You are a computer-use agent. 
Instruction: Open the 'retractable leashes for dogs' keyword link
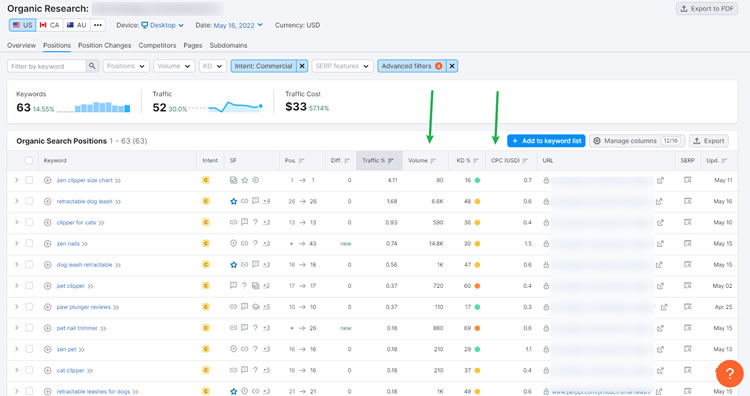tap(93, 391)
